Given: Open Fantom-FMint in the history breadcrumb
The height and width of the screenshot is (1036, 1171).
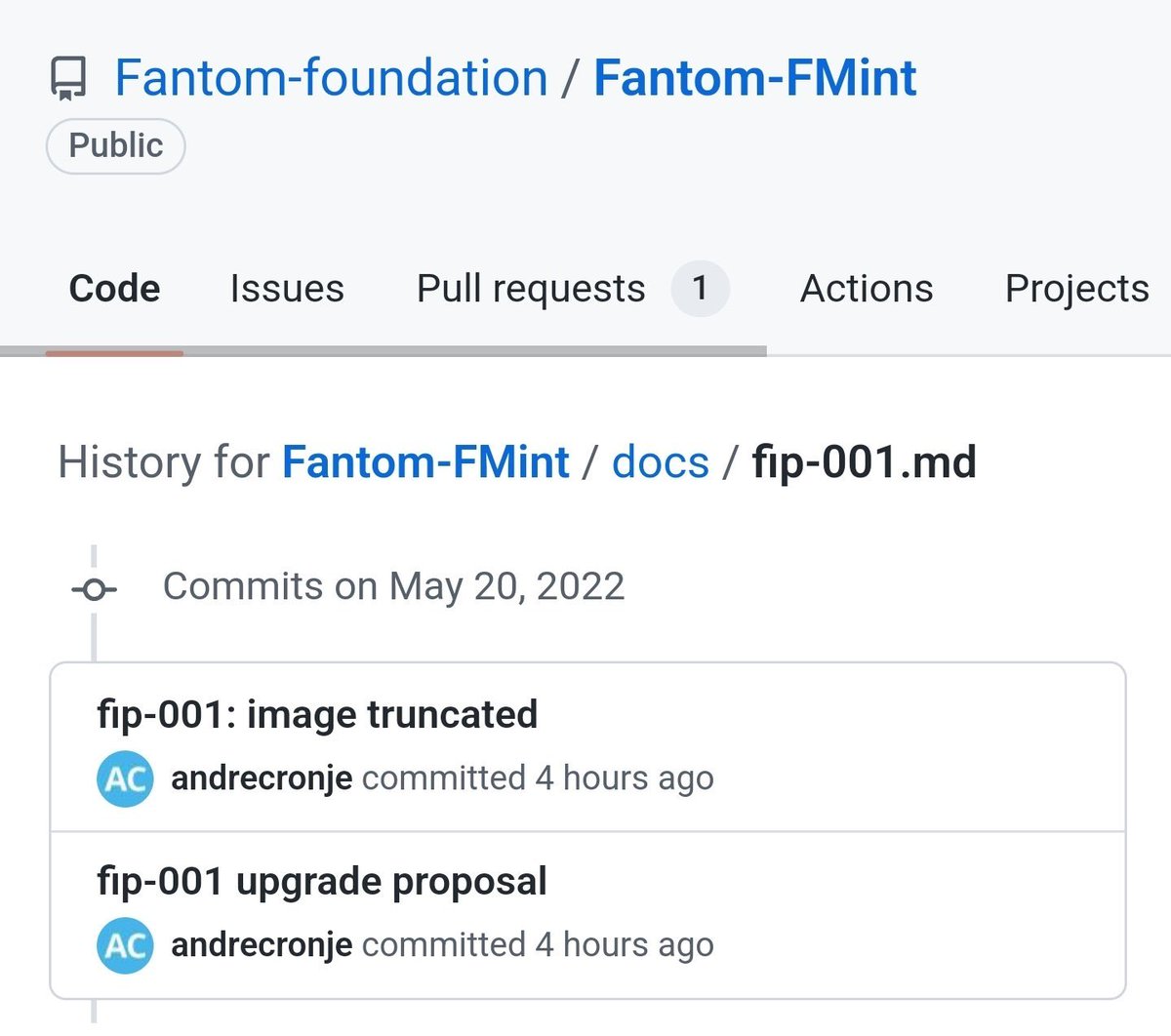Looking at the screenshot, I should (x=425, y=461).
